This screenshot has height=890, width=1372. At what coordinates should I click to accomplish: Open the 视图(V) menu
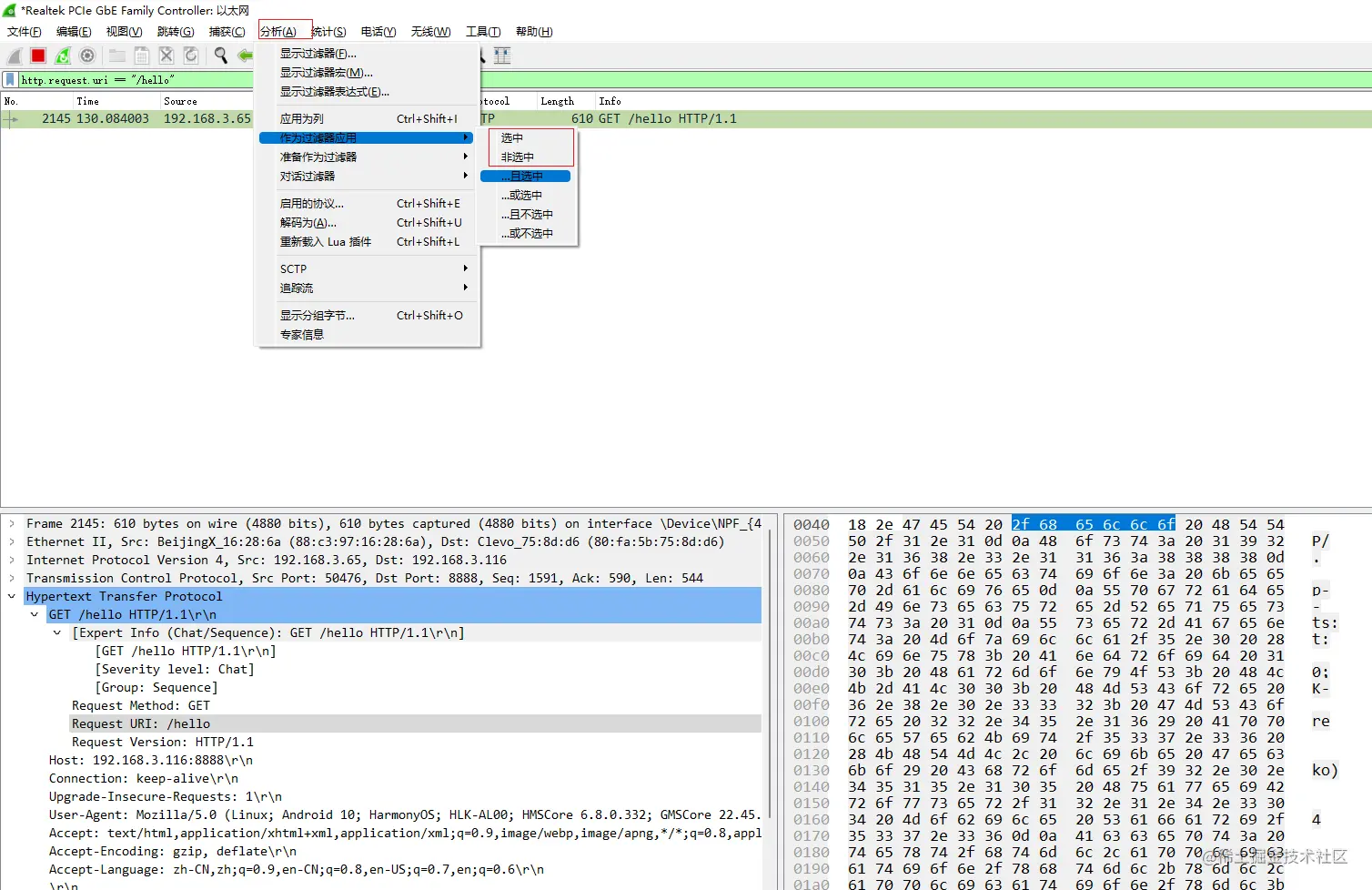pos(124,32)
